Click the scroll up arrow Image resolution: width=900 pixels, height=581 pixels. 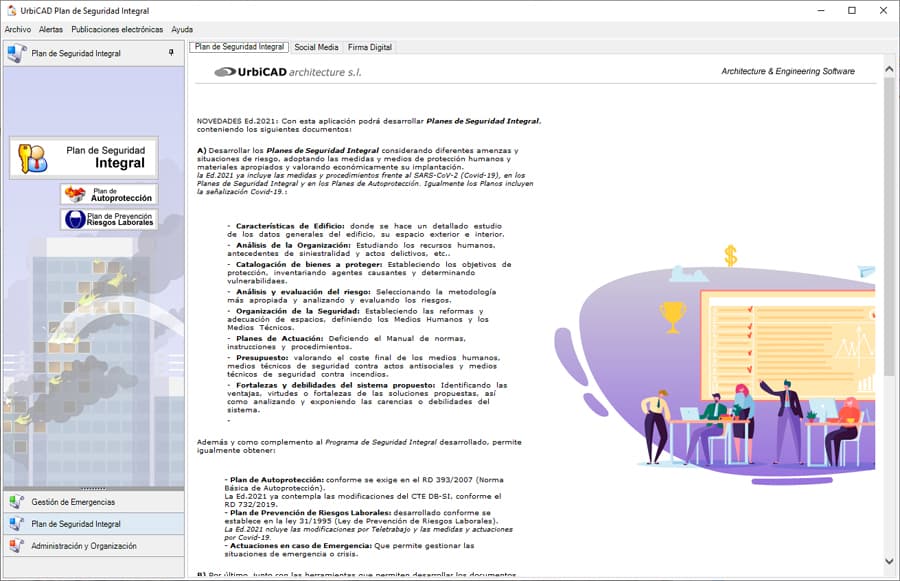click(x=889, y=69)
